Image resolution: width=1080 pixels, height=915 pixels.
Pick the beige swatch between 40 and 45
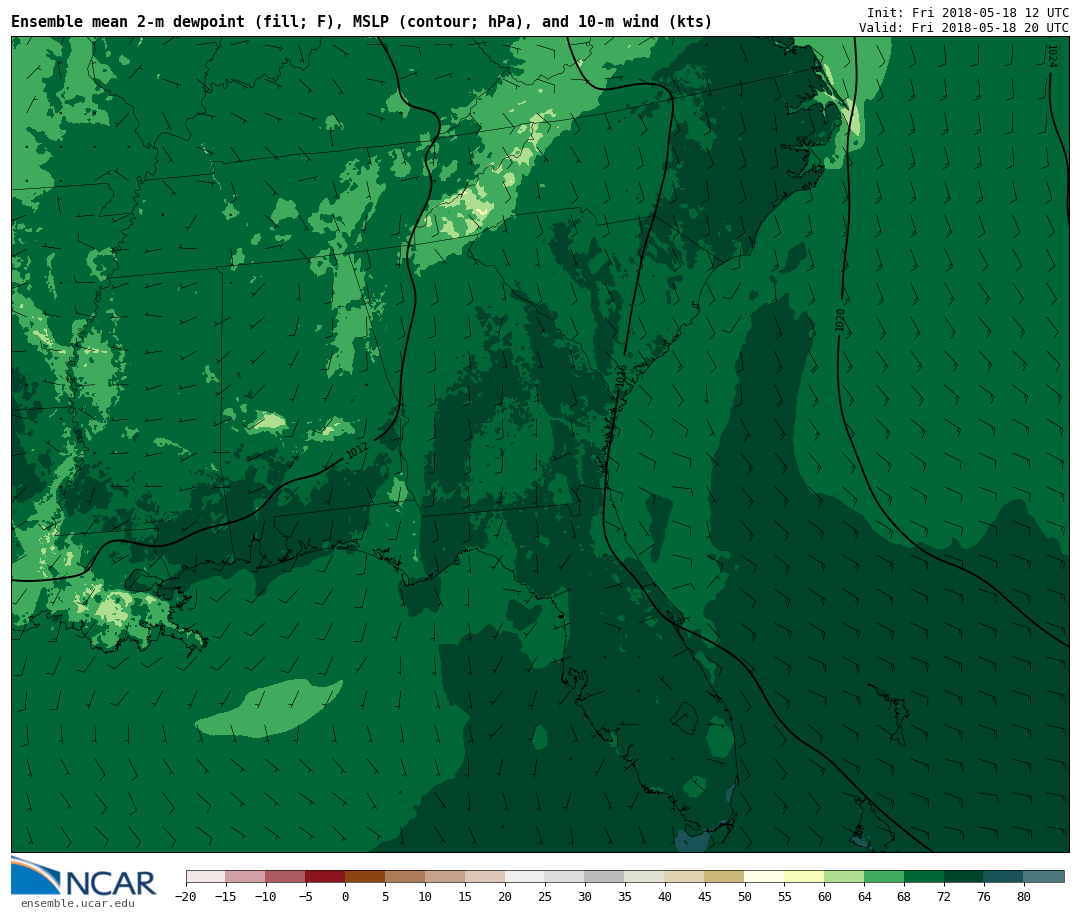click(685, 877)
